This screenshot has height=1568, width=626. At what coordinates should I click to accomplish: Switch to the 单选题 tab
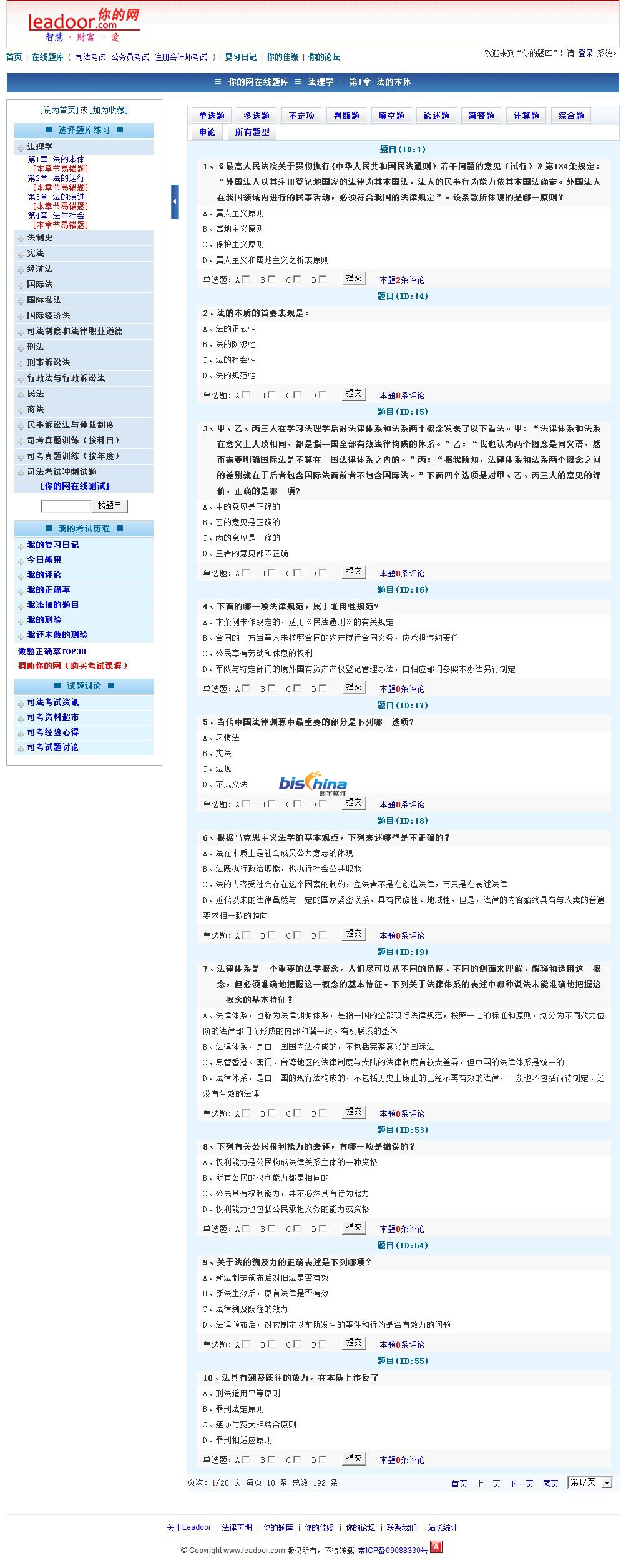coord(212,116)
